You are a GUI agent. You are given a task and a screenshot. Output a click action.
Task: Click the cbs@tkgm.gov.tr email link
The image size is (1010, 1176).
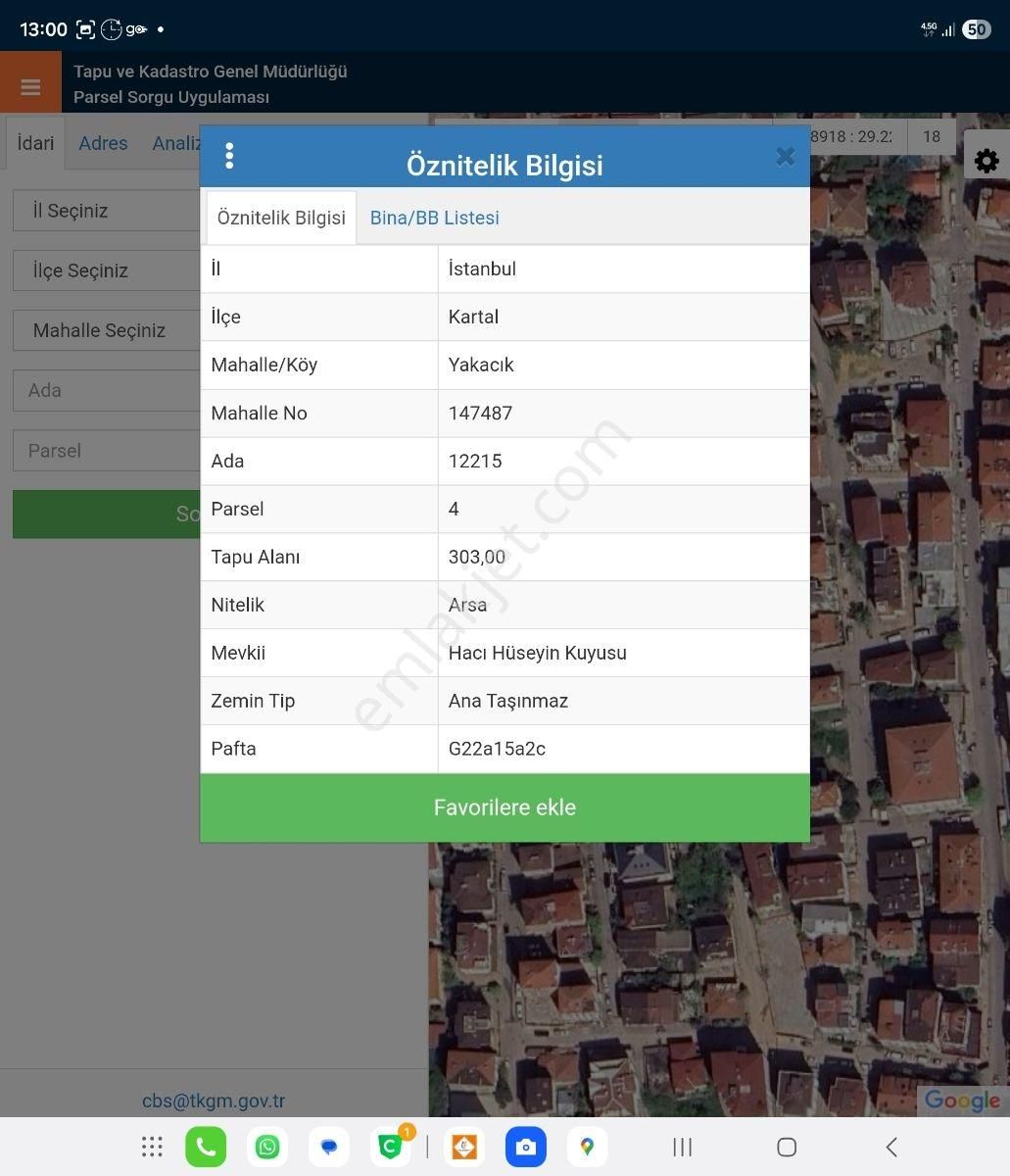coord(214,1101)
